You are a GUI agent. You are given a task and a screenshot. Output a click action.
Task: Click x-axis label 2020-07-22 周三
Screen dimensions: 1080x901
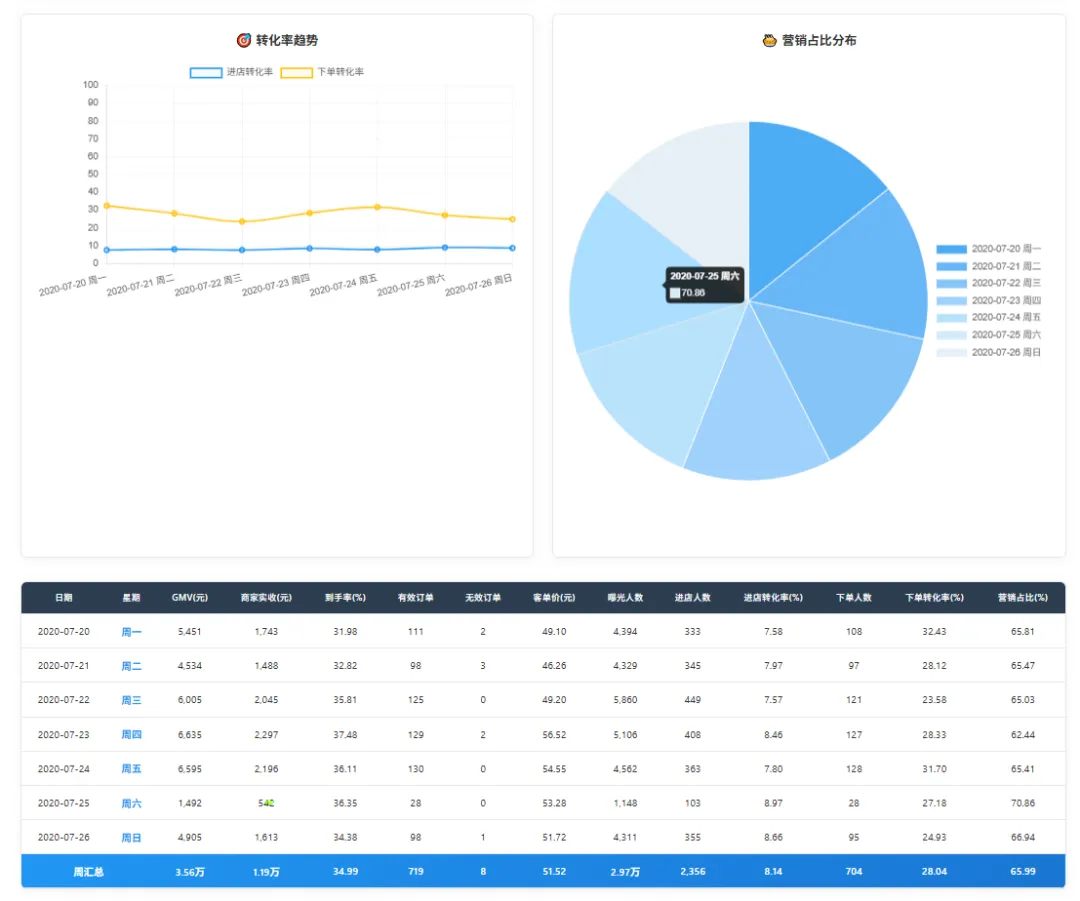pos(208,286)
